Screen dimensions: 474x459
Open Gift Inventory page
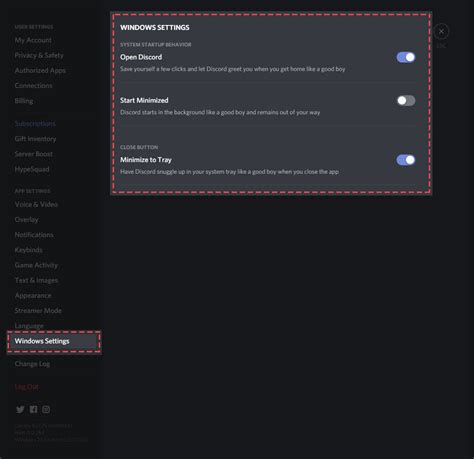coord(35,139)
